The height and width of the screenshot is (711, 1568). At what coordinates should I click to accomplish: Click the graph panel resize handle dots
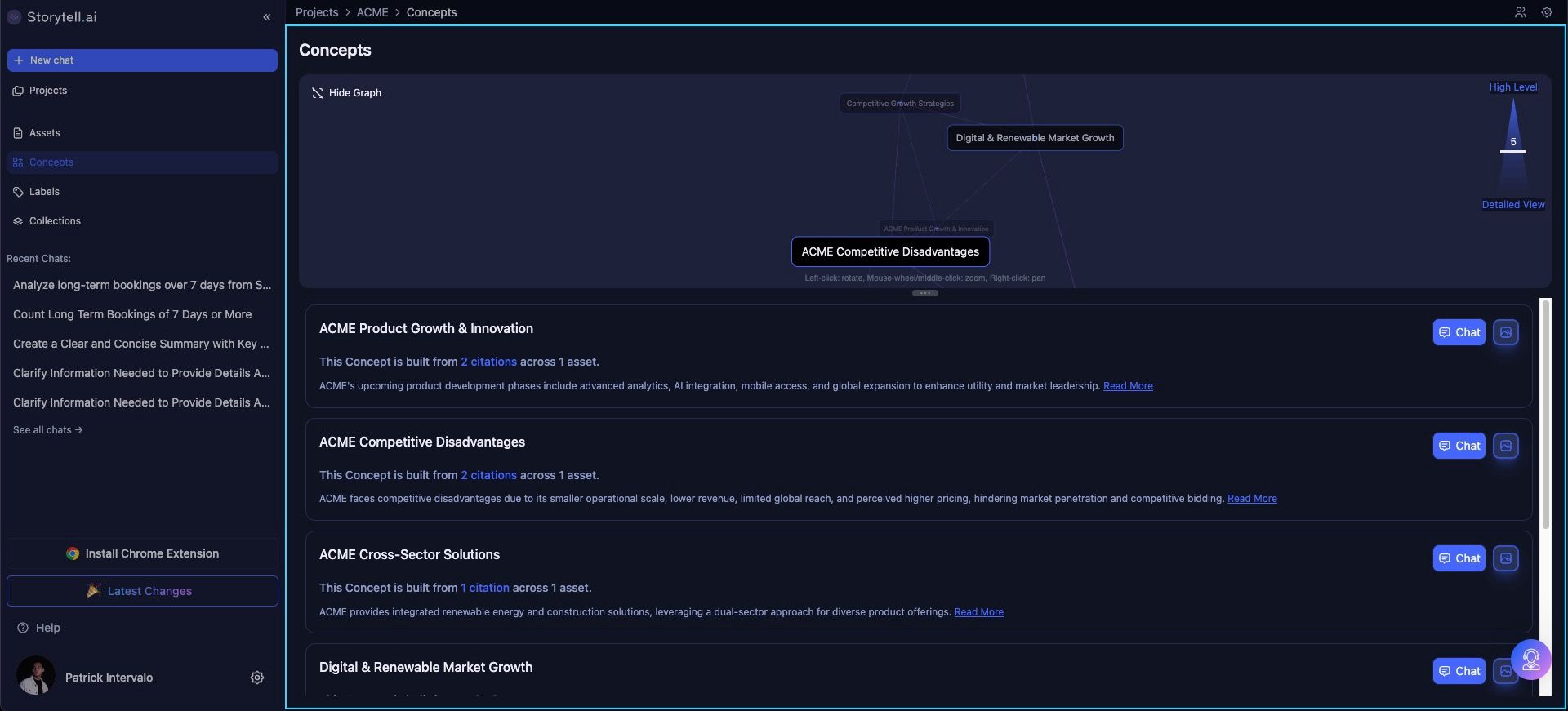coord(924,293)
